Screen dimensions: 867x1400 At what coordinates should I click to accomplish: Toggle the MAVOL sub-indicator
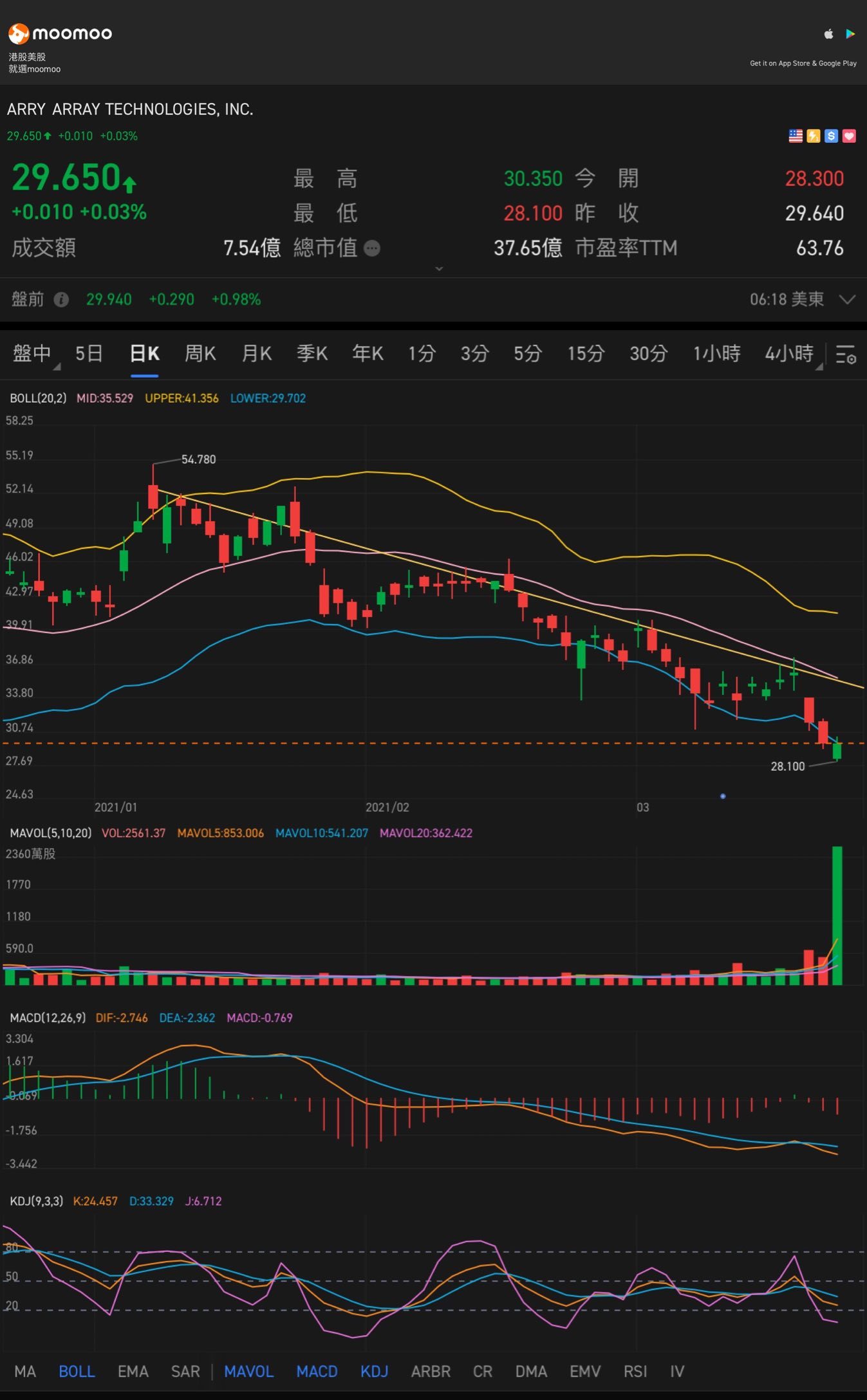coord(248,1371)
